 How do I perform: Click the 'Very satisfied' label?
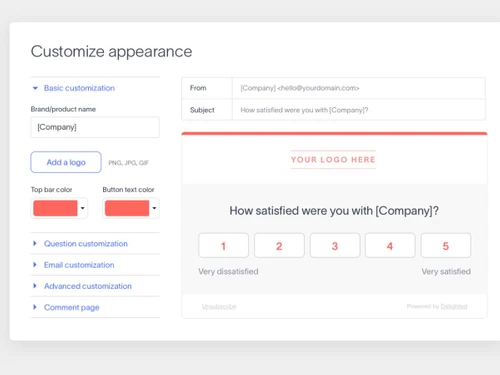pyautogui.click(x=446, y=271)
